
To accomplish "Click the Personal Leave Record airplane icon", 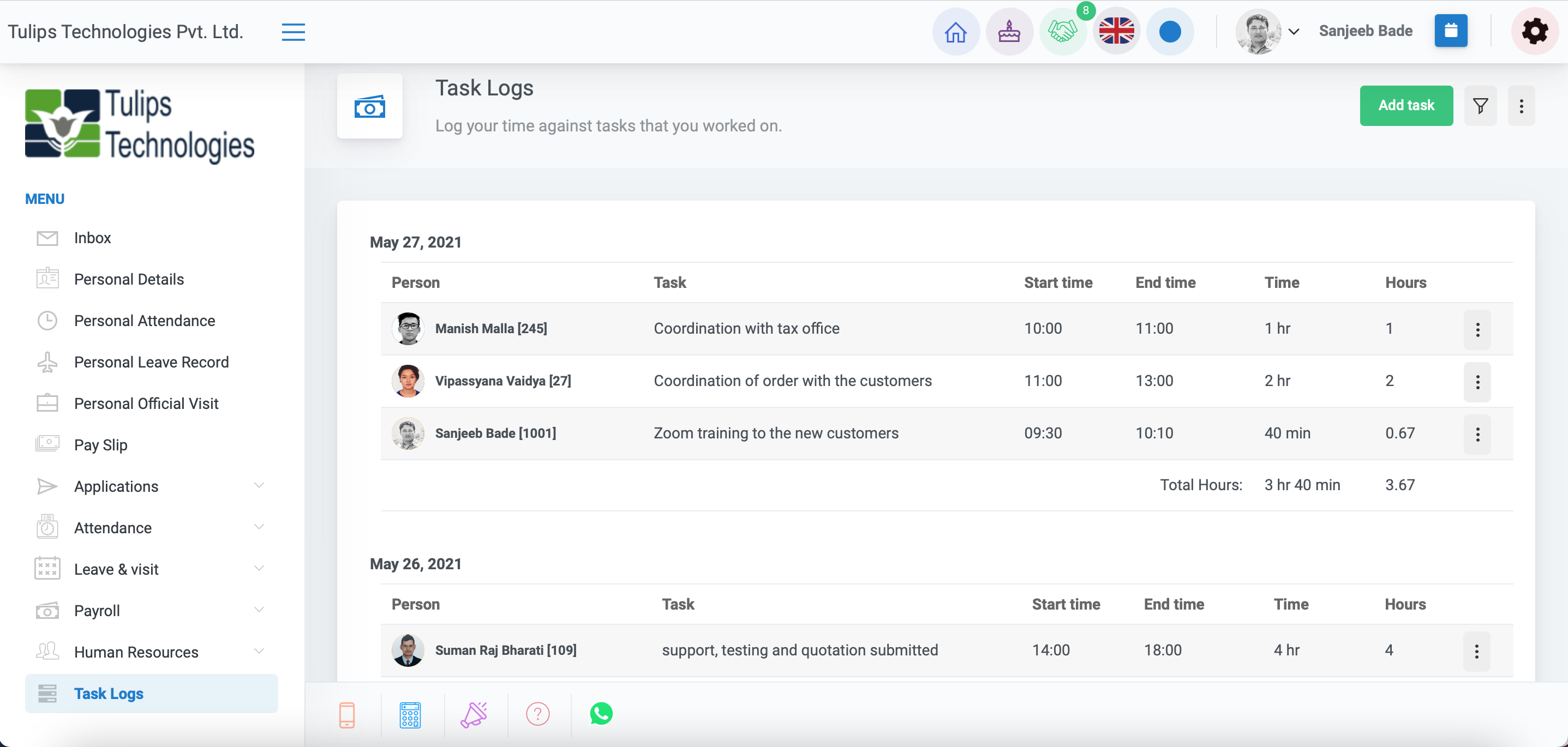I will click(47, 362).
